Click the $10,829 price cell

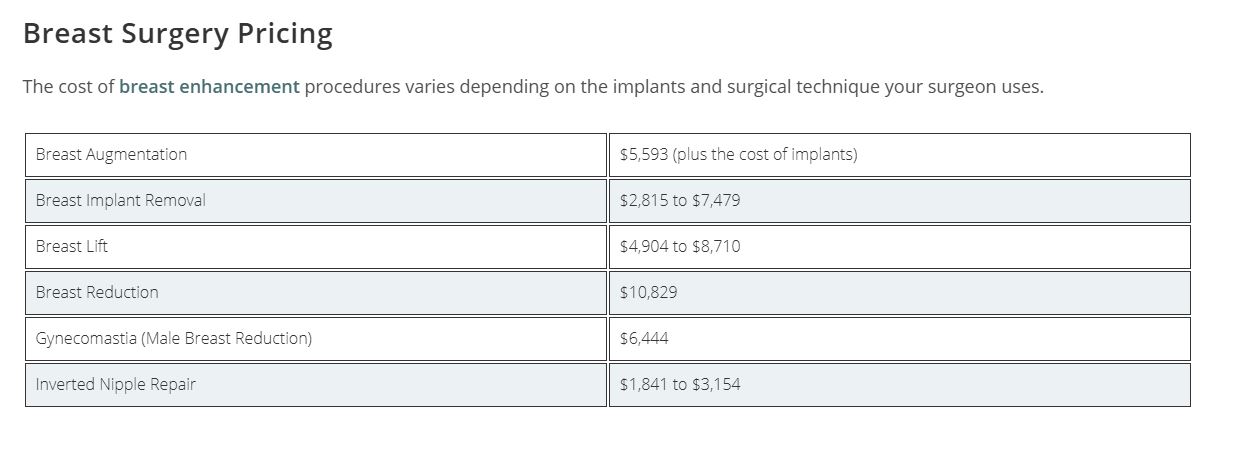click(648, 293)
